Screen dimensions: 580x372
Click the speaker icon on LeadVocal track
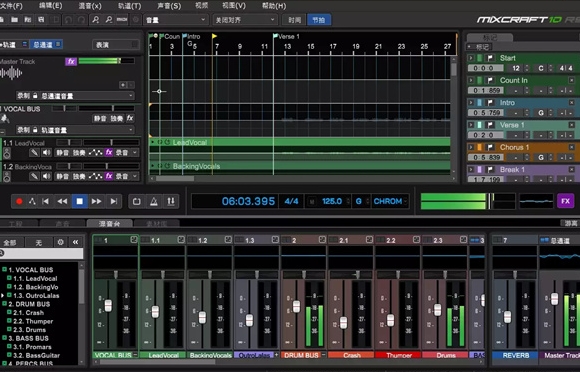[46, 152]
